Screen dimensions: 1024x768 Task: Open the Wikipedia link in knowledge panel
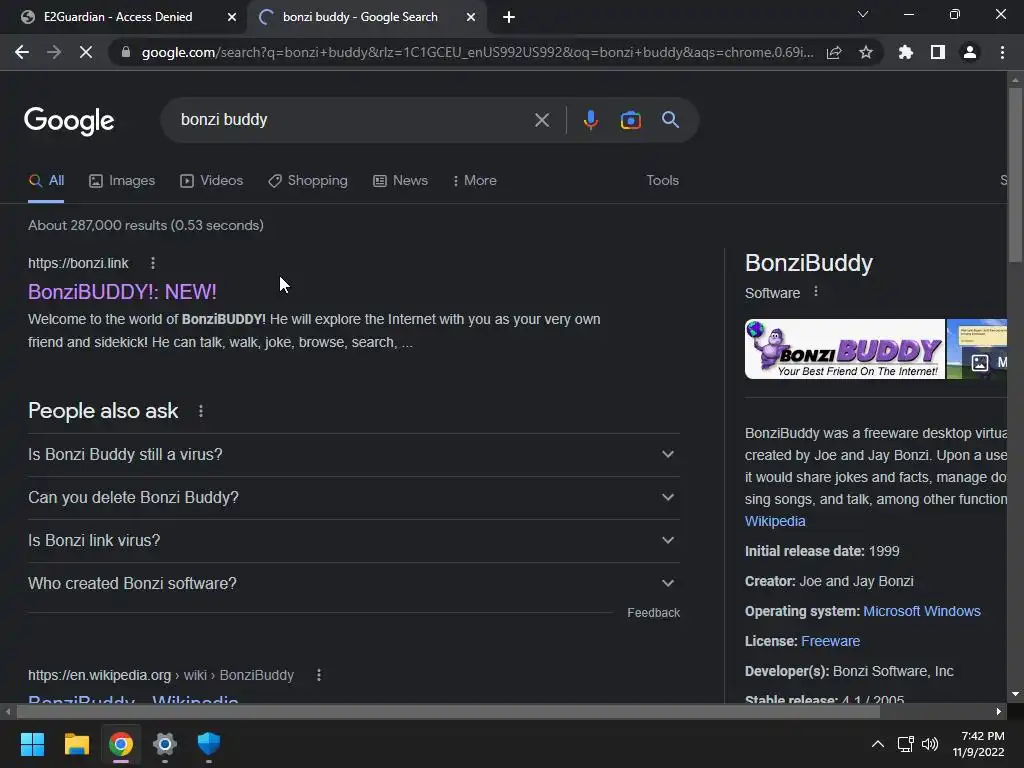coord(775,521)
